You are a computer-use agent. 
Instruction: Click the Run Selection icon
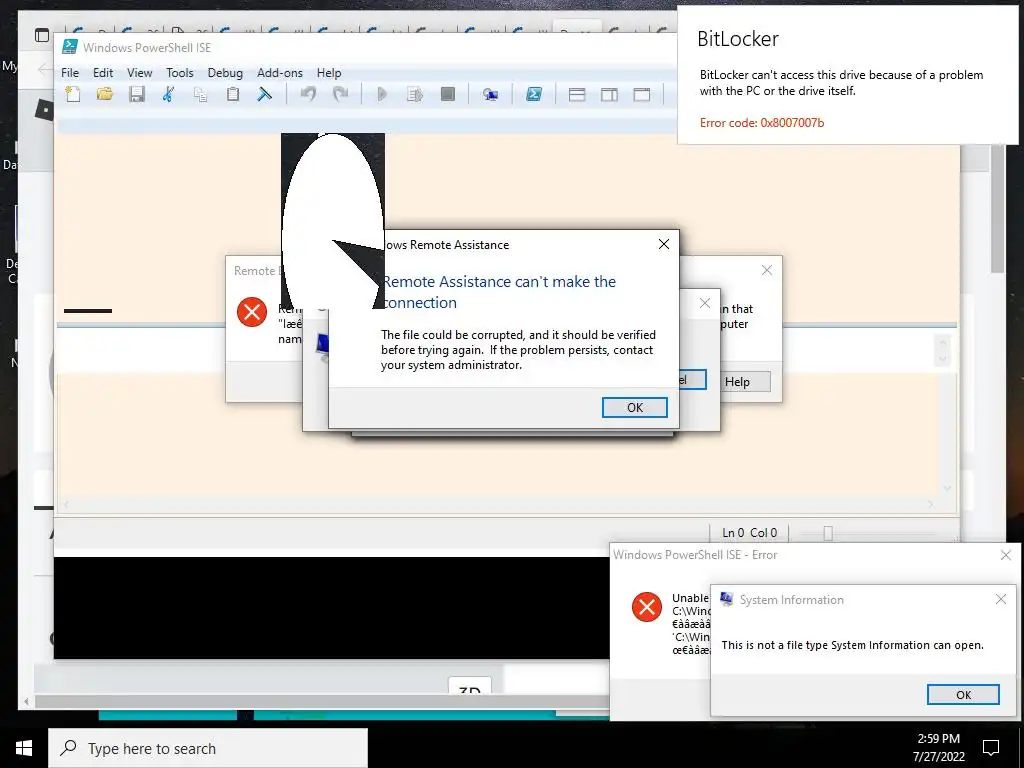coord(415,94)
